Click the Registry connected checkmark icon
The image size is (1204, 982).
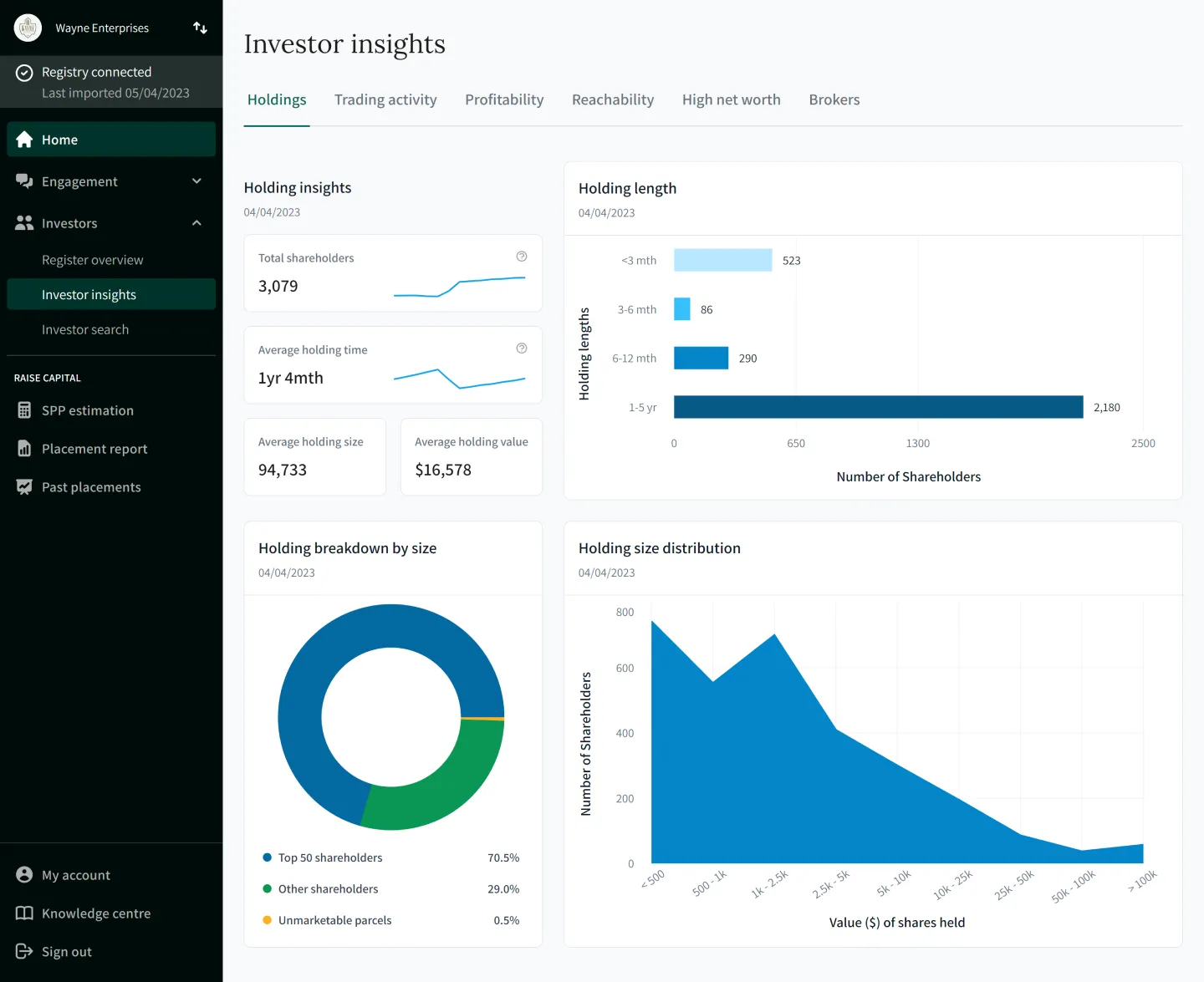(x=24, y=73)
